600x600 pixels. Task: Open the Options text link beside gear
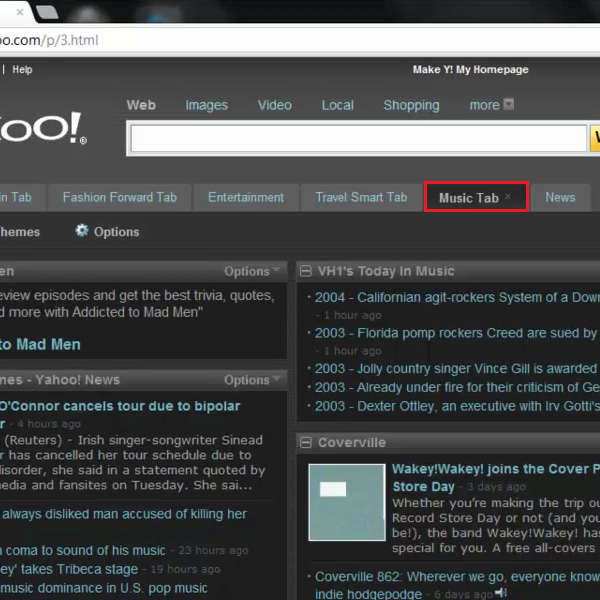click(x=117, y=232)
